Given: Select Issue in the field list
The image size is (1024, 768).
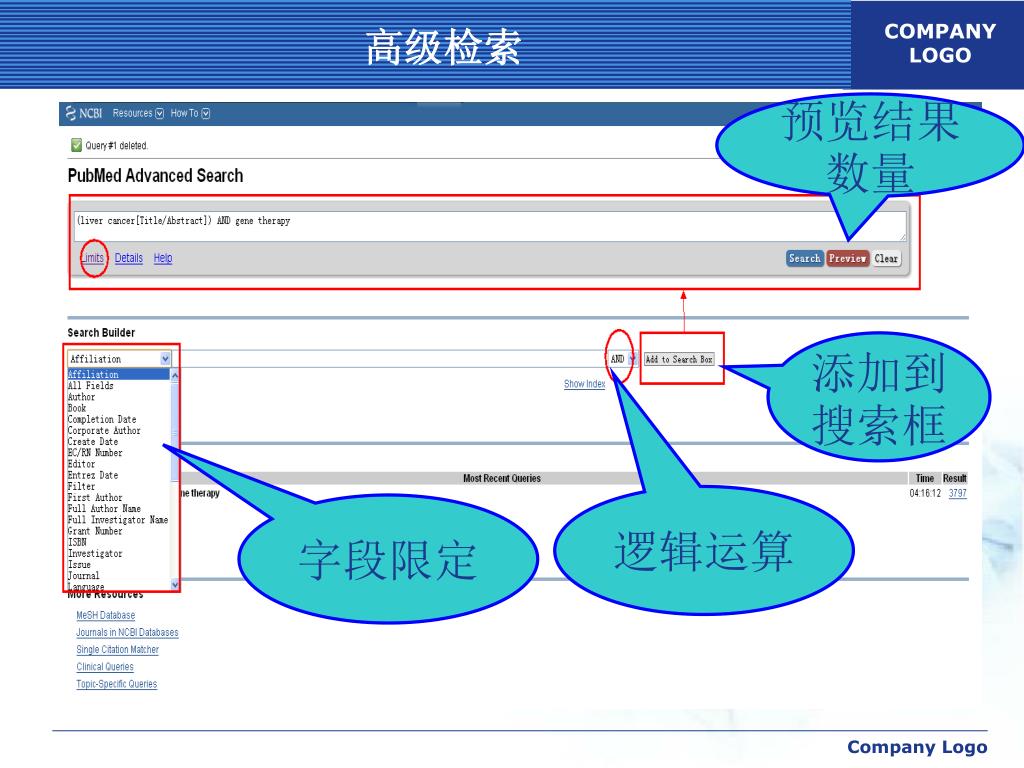Looking at the screenshot, I should [118, 564].
